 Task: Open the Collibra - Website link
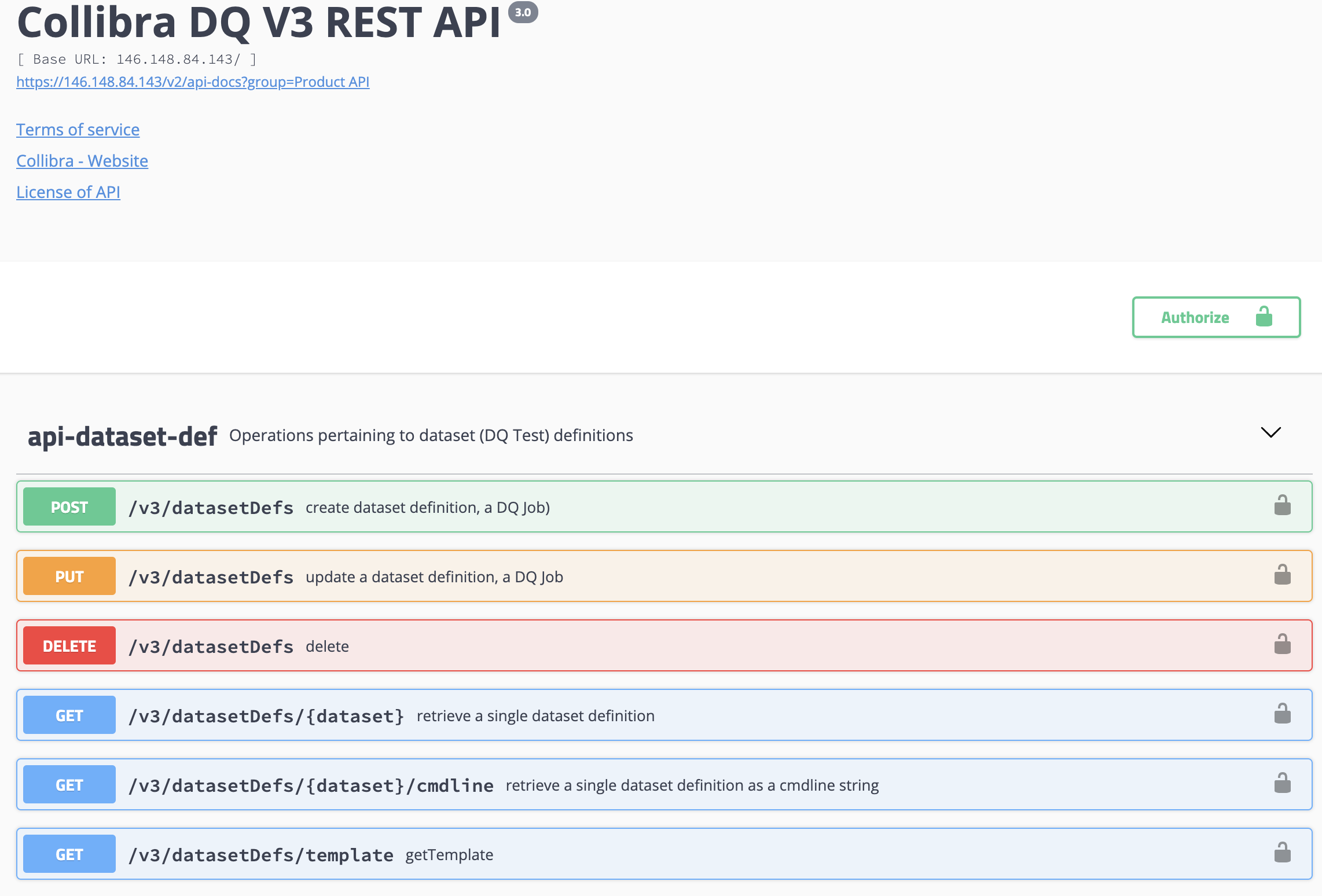82,161
